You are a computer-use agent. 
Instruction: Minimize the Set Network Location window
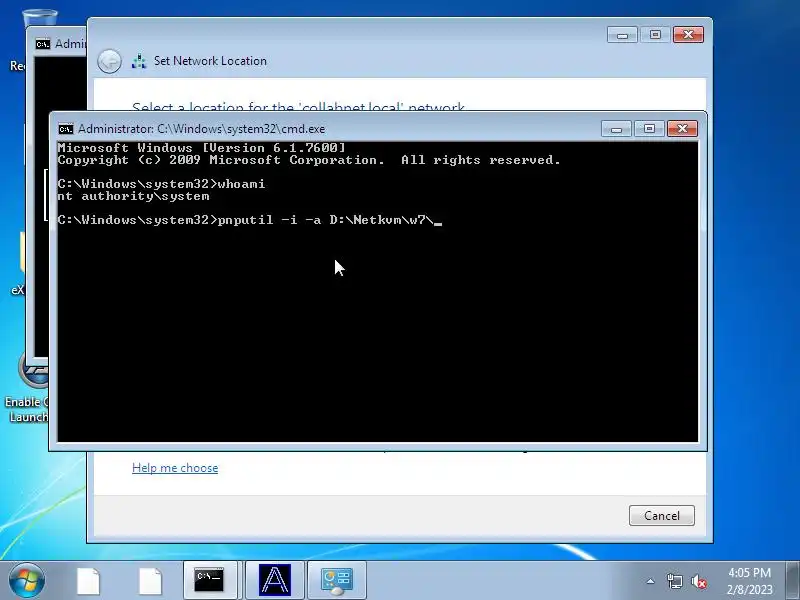pos(622,35)
